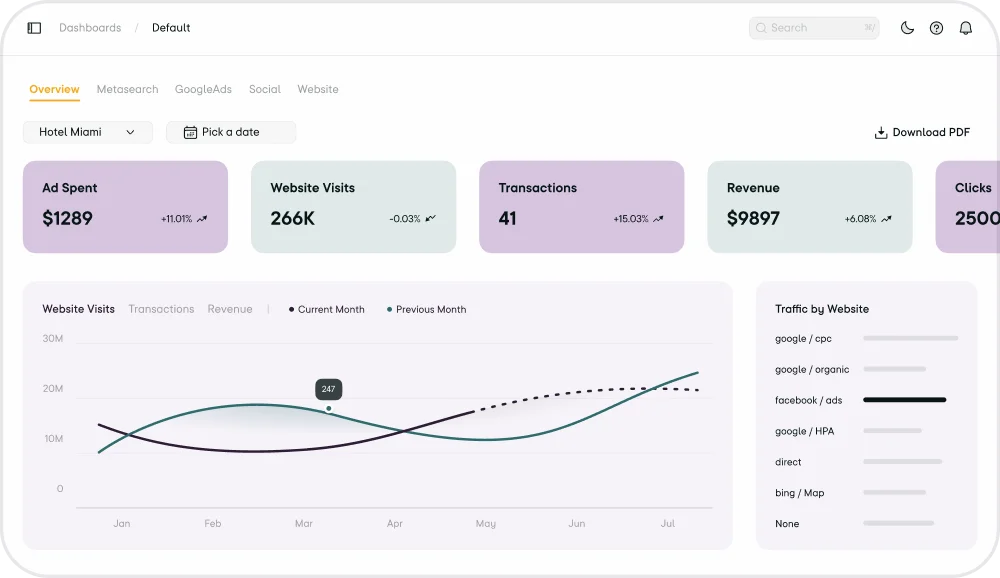Open the Transactions metric card

pos(582,207)
